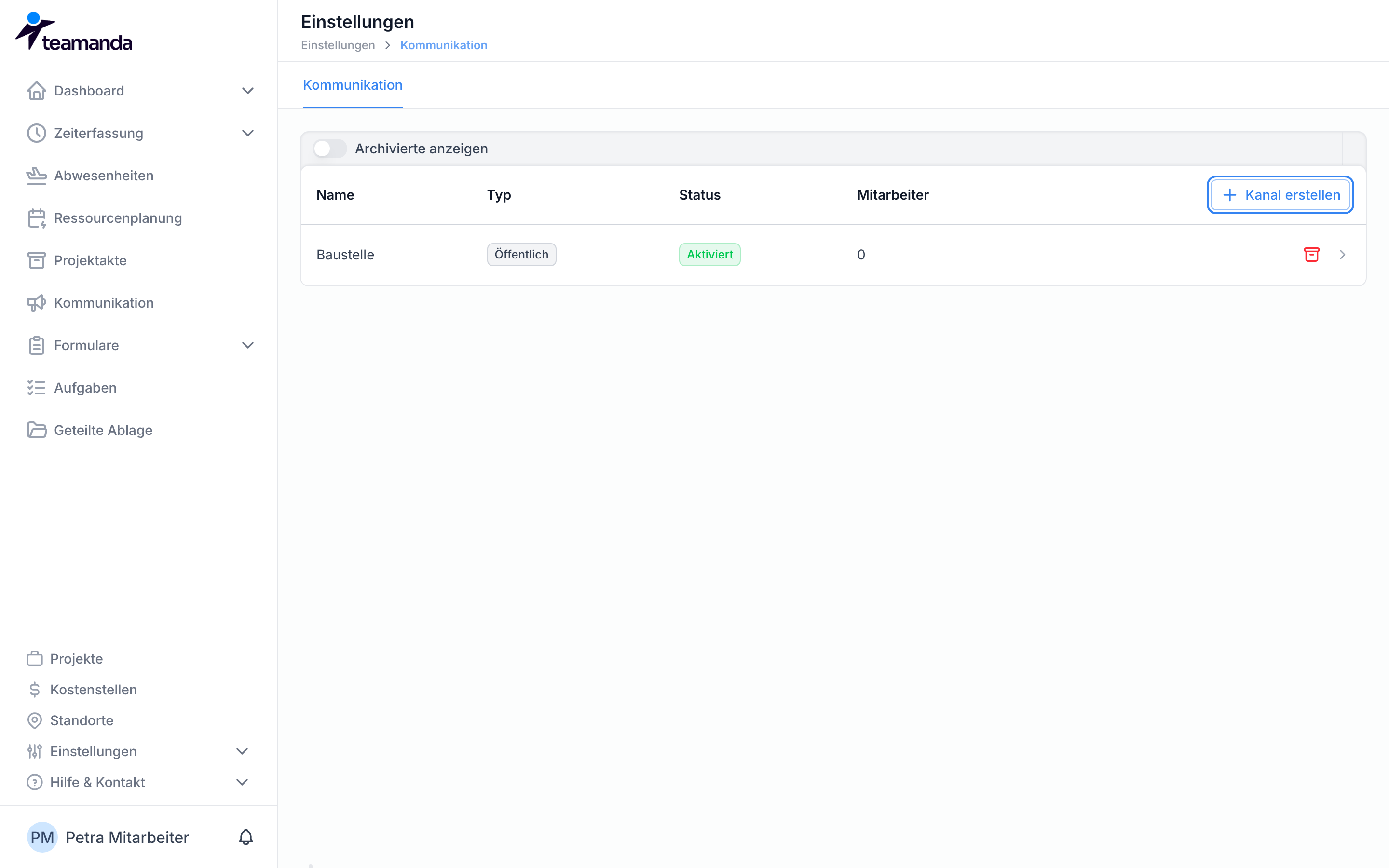Click the Öffentlich type badge
Viewport: 1389px width, 868px height.
521,254
